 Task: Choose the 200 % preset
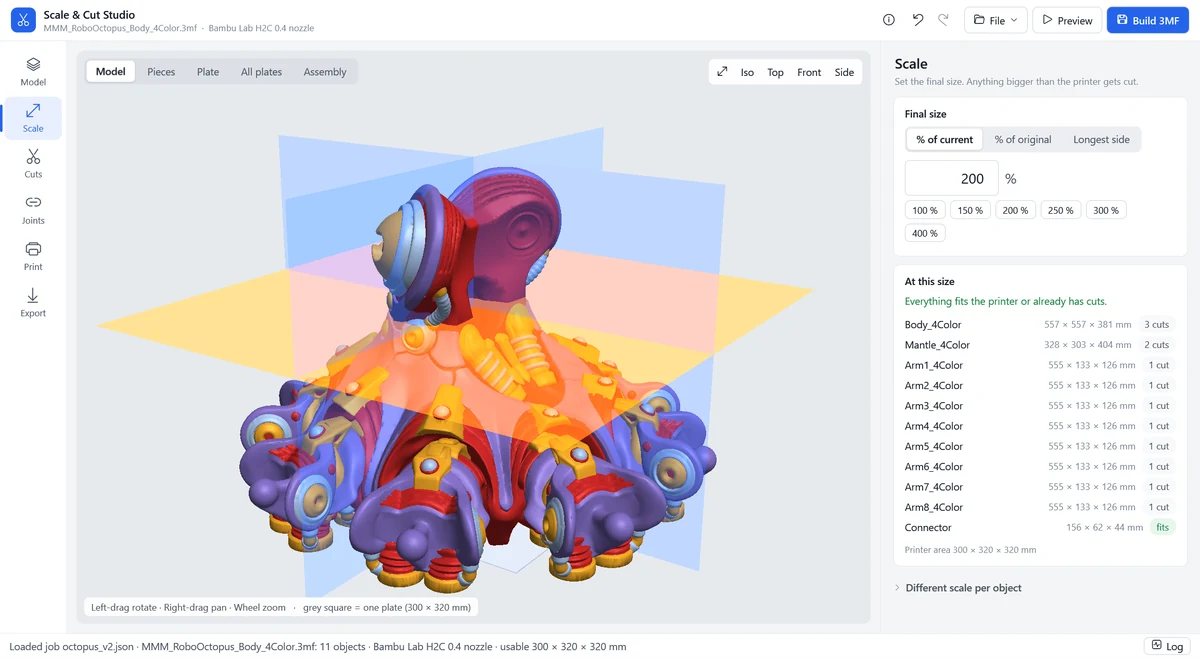coord(1015,210)
